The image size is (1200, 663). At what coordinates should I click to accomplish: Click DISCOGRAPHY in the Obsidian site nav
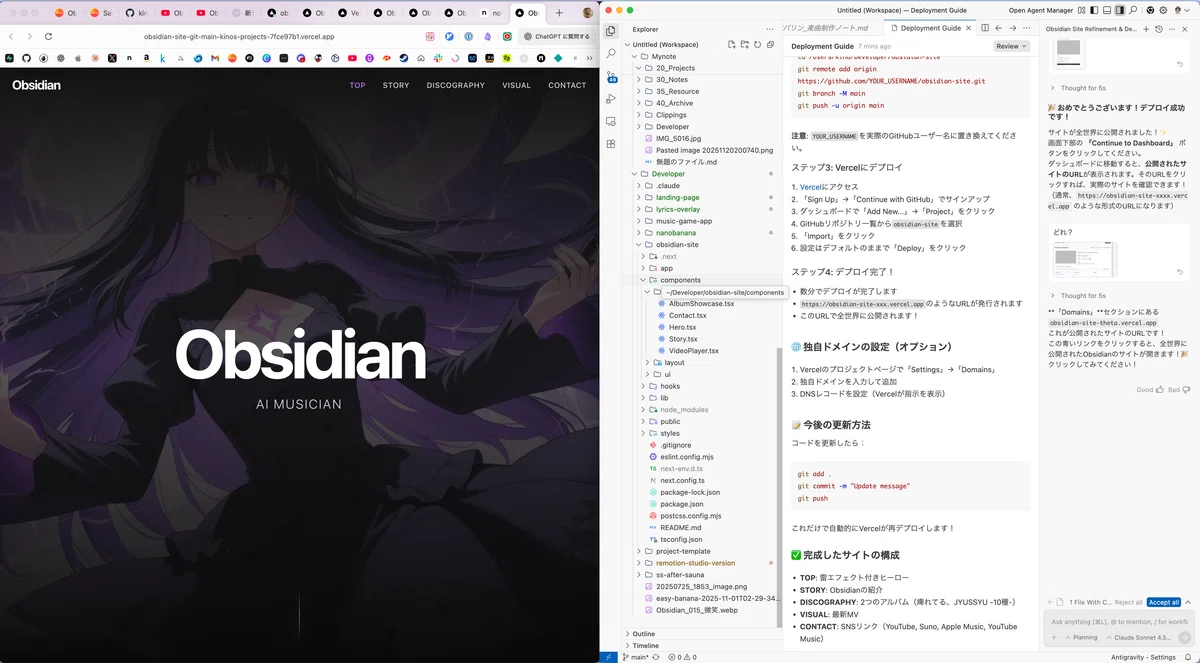click(456, 85)
